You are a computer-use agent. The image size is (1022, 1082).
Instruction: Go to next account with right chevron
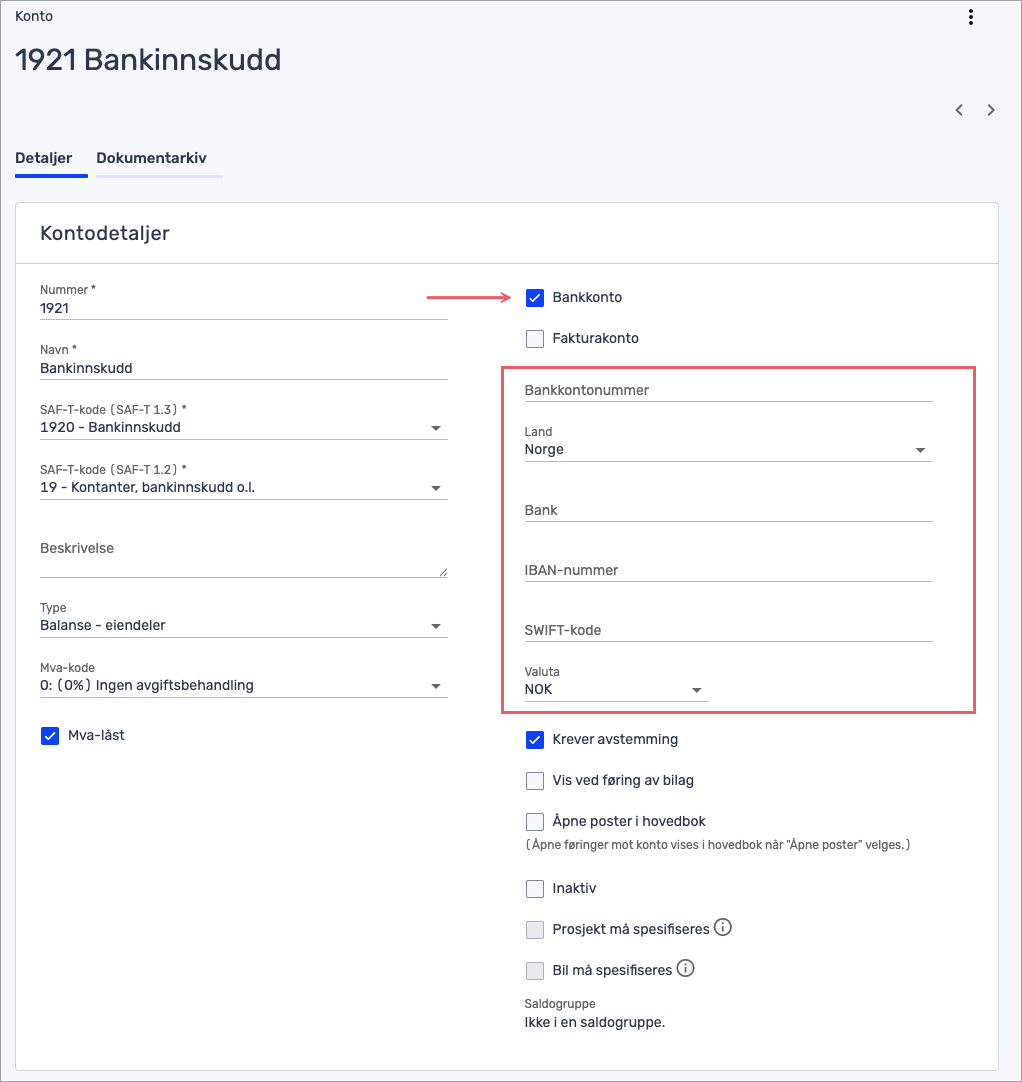pyautogui.click(x=991, y=110)
